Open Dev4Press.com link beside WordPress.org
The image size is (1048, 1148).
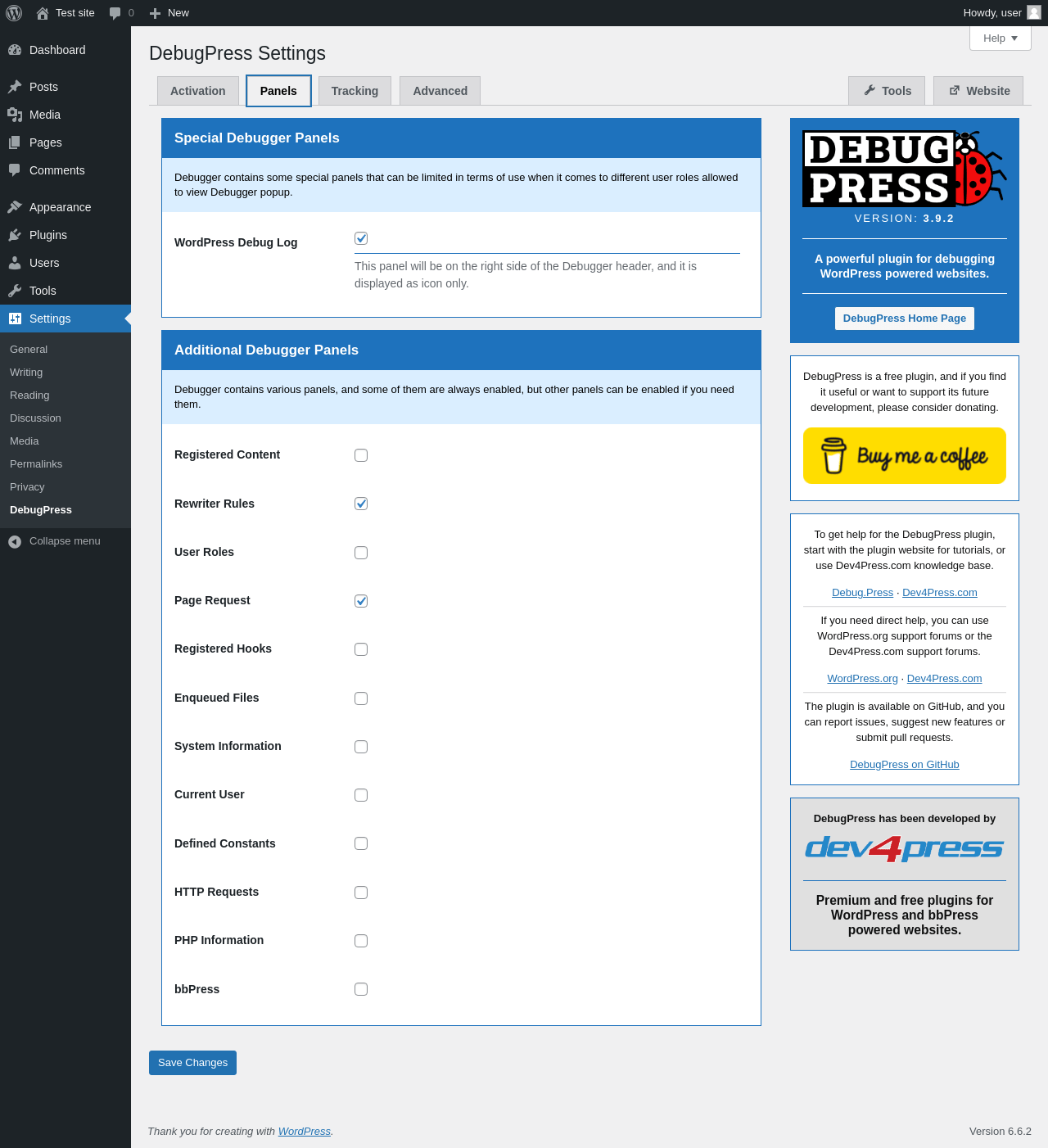pos(944,679)
